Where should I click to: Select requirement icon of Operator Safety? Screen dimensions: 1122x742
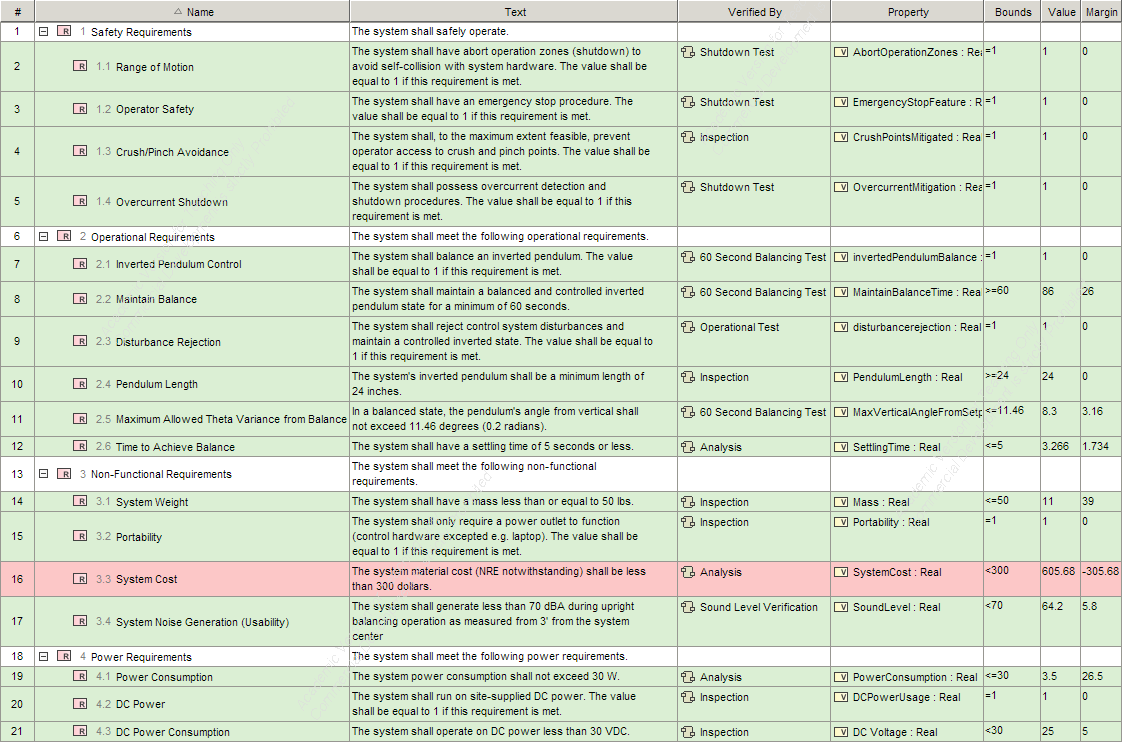click(80, 109)
